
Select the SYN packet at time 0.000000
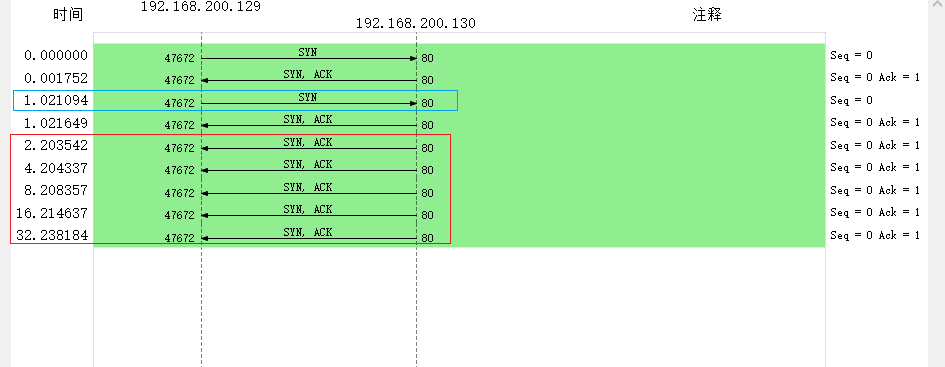click(459, 55)
